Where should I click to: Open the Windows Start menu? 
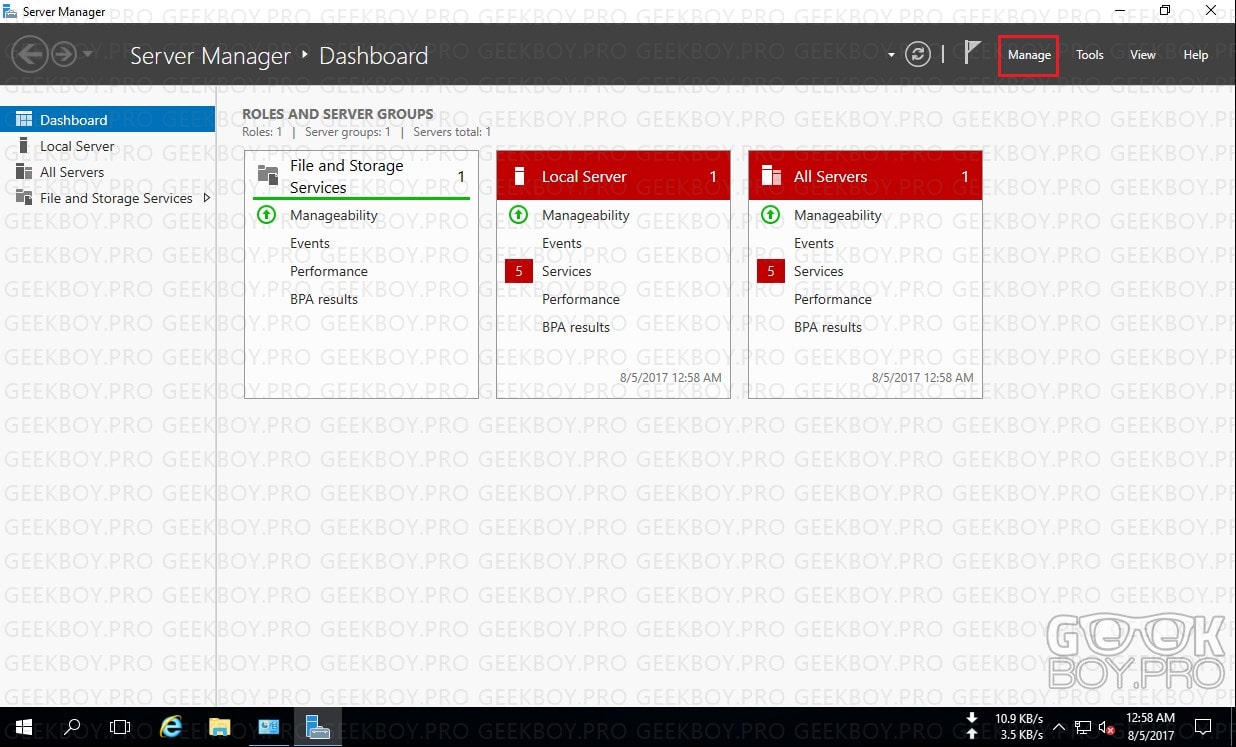pos(23,727)
